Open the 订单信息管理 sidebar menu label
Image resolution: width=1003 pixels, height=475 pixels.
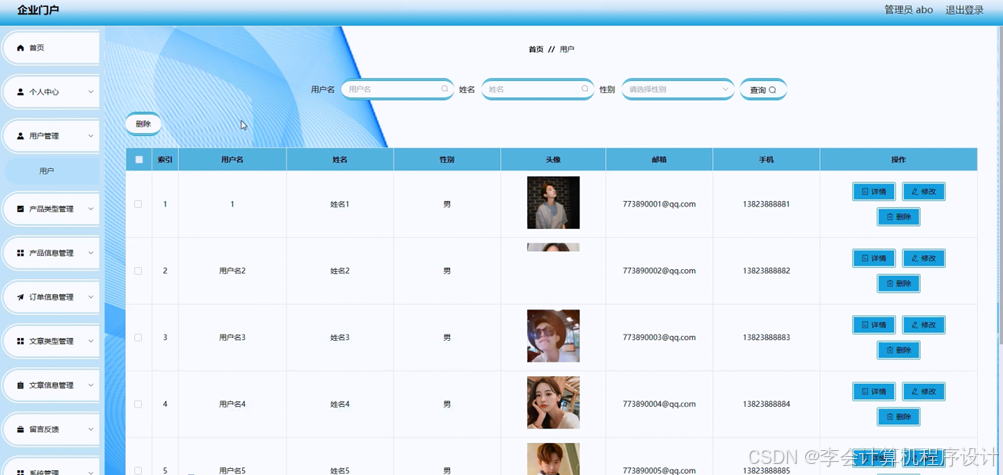[52, 297]
